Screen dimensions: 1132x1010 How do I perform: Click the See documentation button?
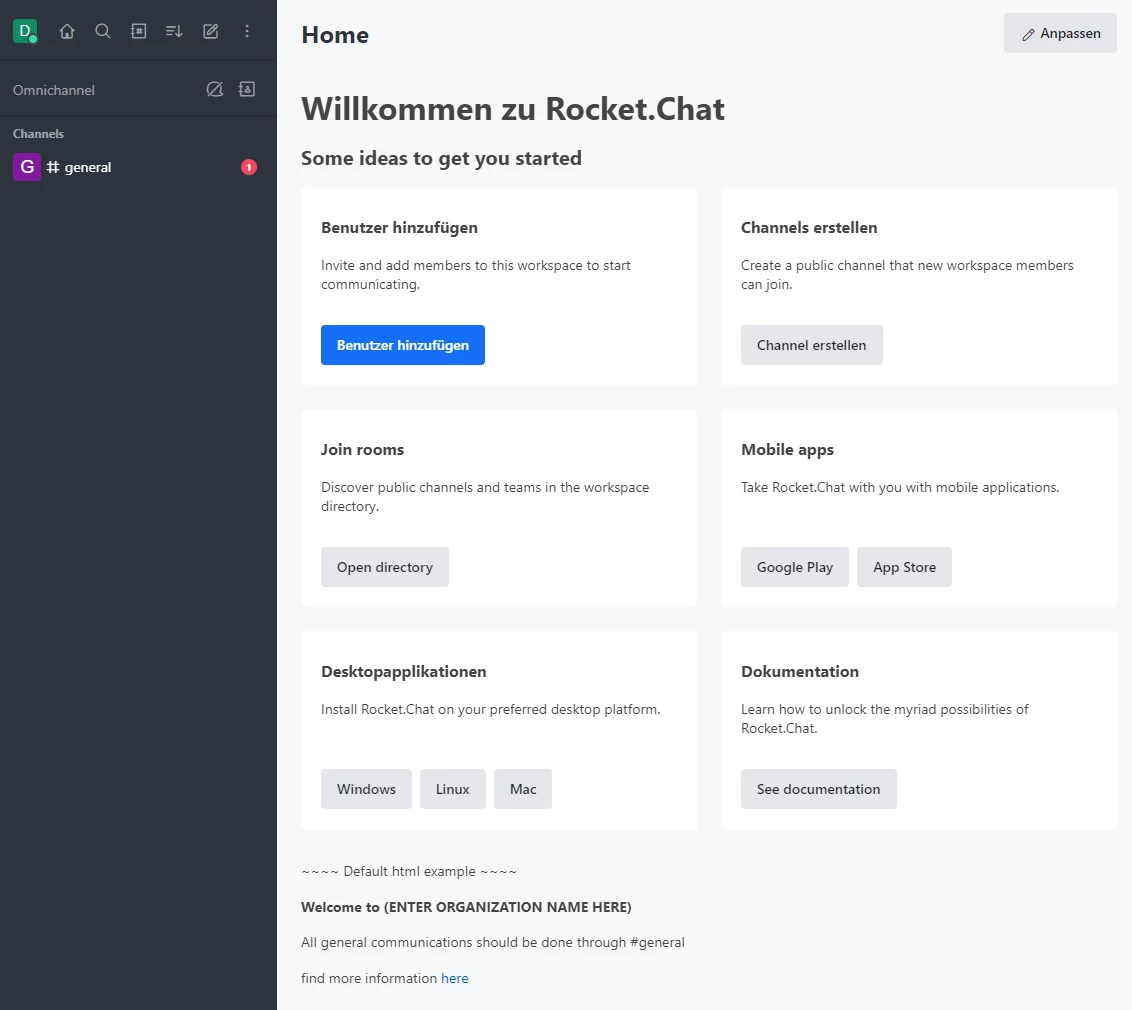pyautogui.click(x=818, y=789)
